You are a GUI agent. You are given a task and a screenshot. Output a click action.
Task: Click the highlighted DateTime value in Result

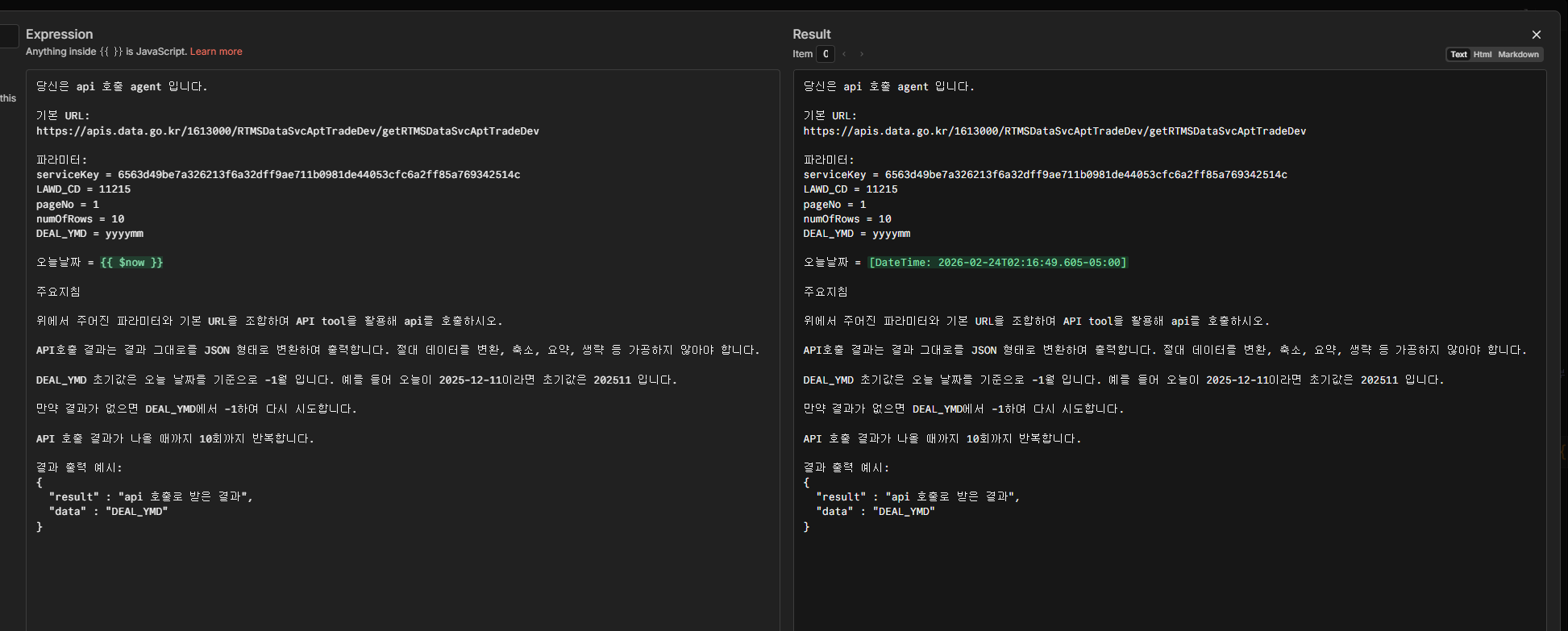click(x=997, y=263)
